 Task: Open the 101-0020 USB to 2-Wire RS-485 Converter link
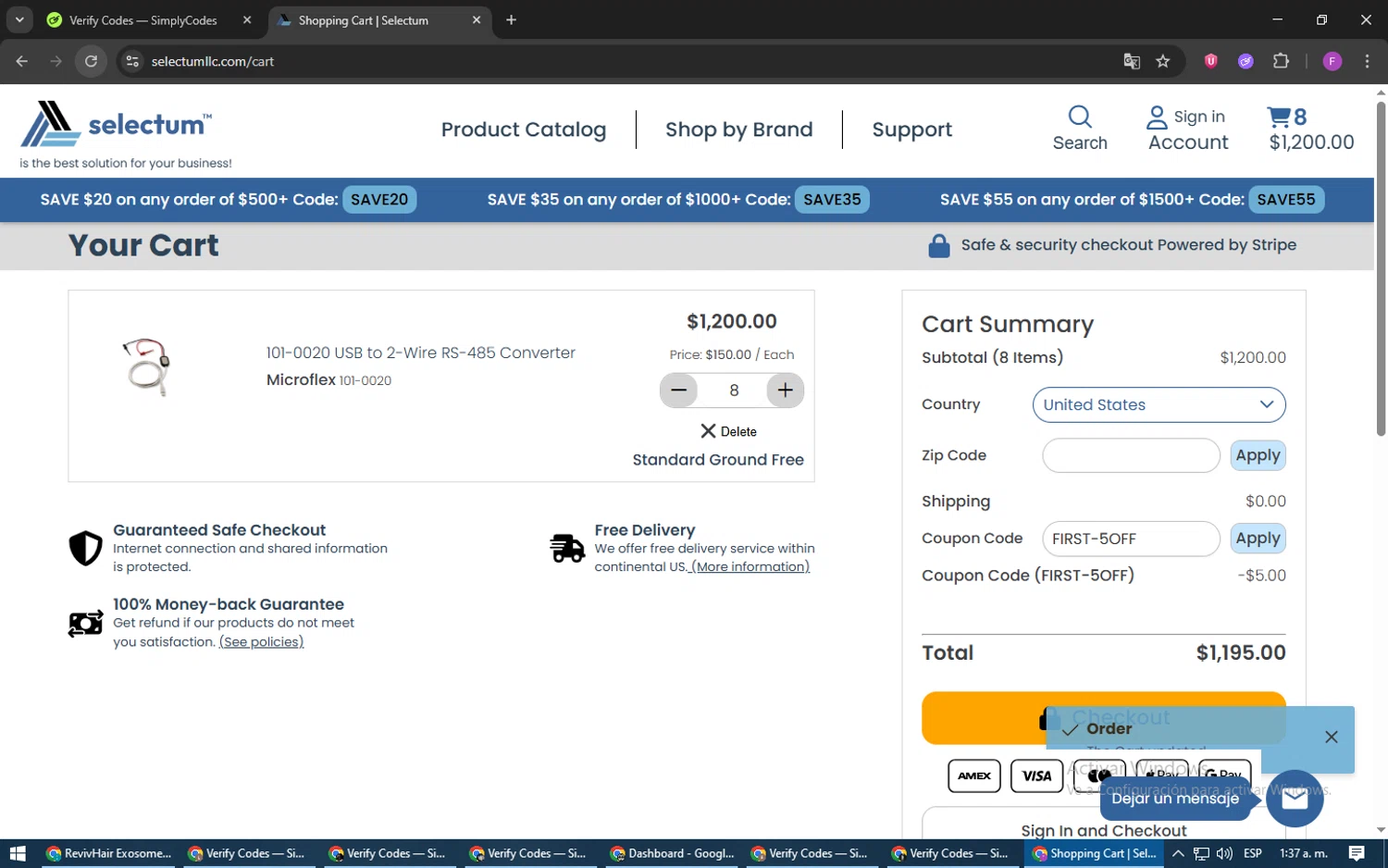coord(420,353)
